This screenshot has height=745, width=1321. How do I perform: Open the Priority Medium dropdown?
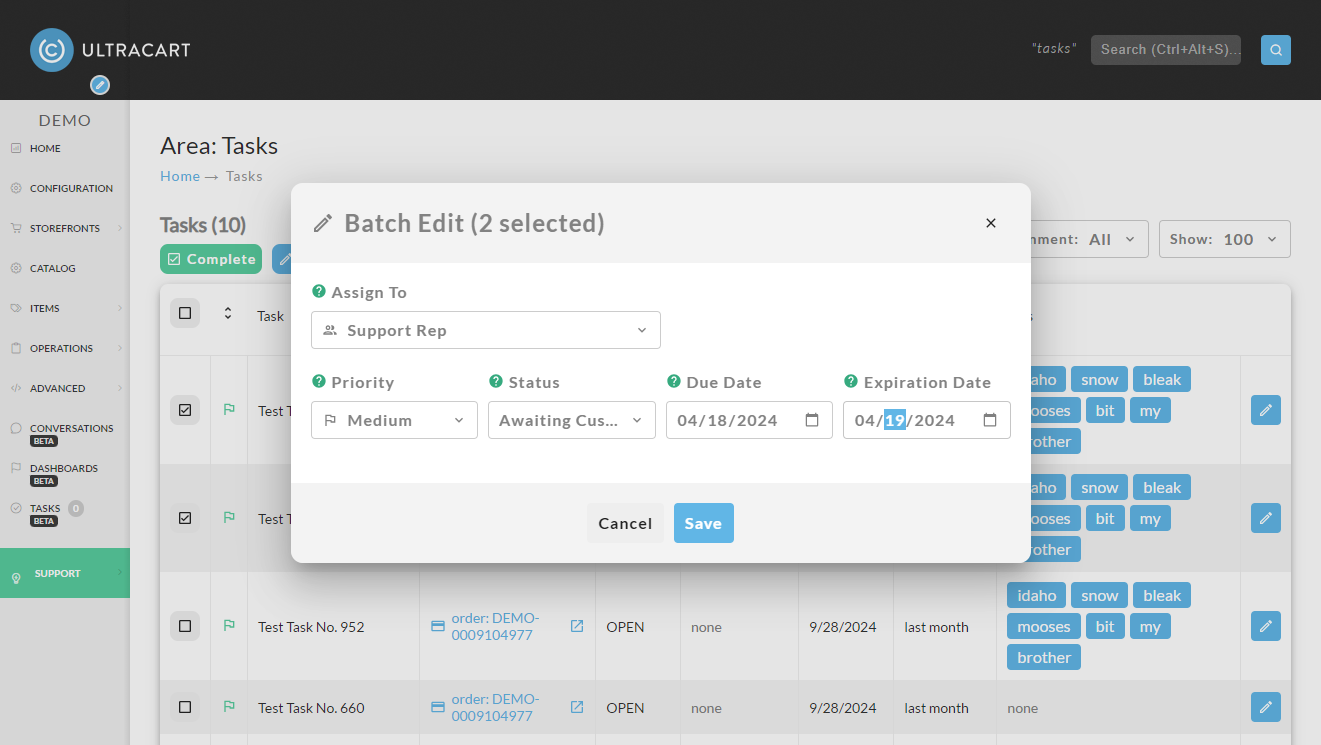coord(394,420)
